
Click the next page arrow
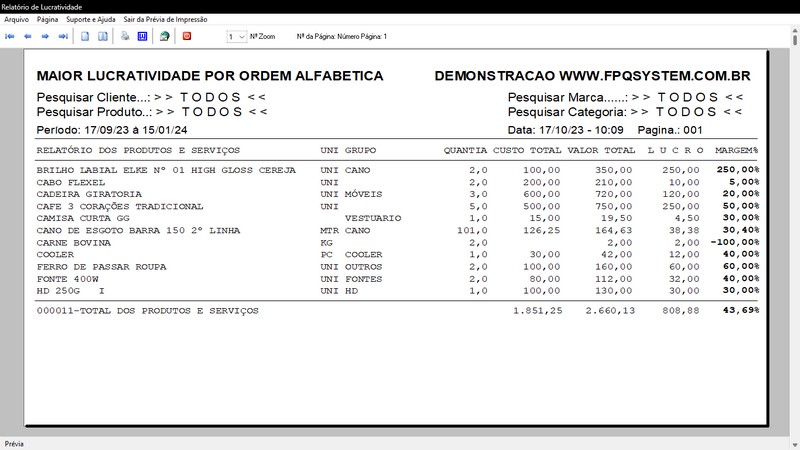pyautogui.click(x=46, y=36)
